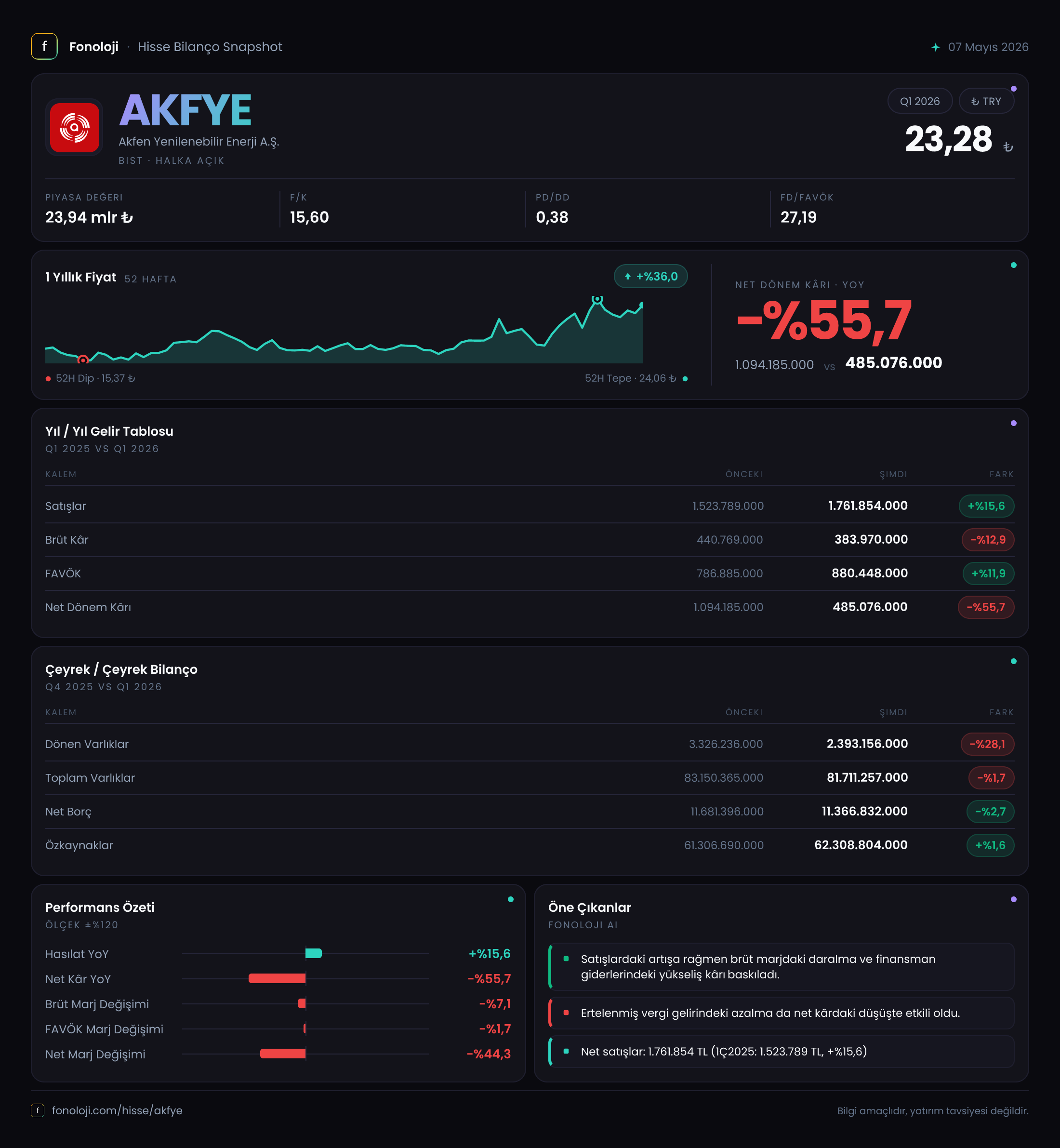This screenshot has width=1060, height=1148.
Task: Click the AKFYE ticker title
Action: (185, 110)
